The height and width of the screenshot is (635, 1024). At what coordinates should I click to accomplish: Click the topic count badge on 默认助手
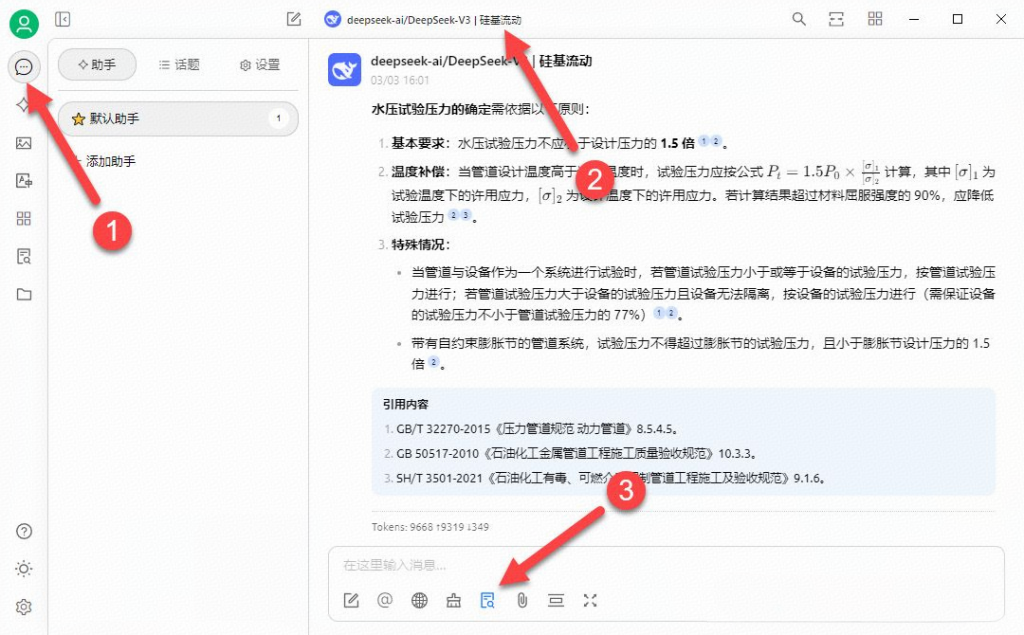(278, 119)
